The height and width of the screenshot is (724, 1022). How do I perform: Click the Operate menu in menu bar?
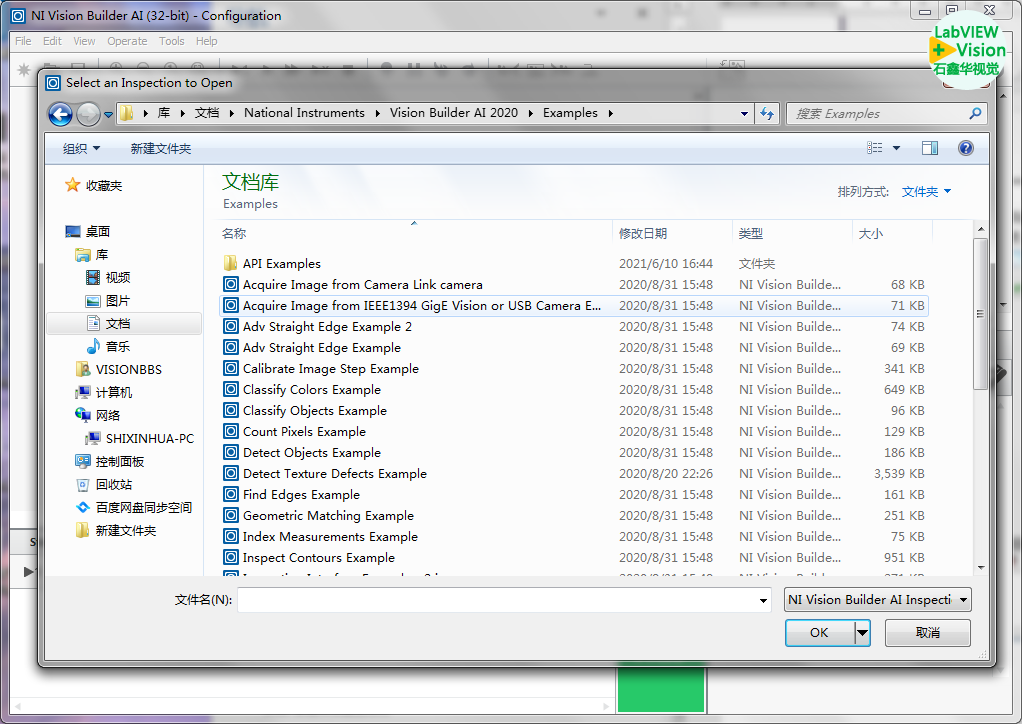(x=127, y=41)
